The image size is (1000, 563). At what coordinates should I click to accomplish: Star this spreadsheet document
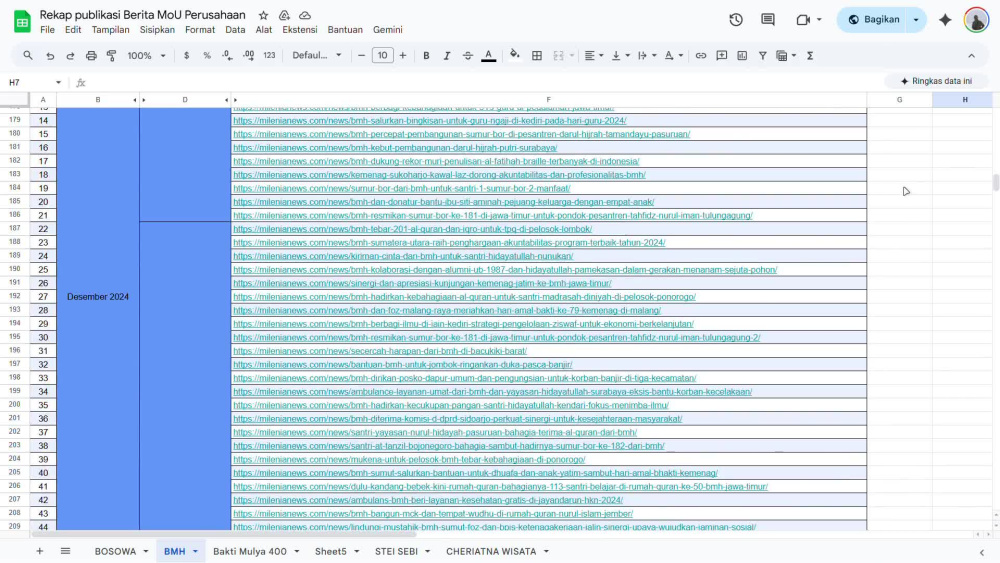263,15
